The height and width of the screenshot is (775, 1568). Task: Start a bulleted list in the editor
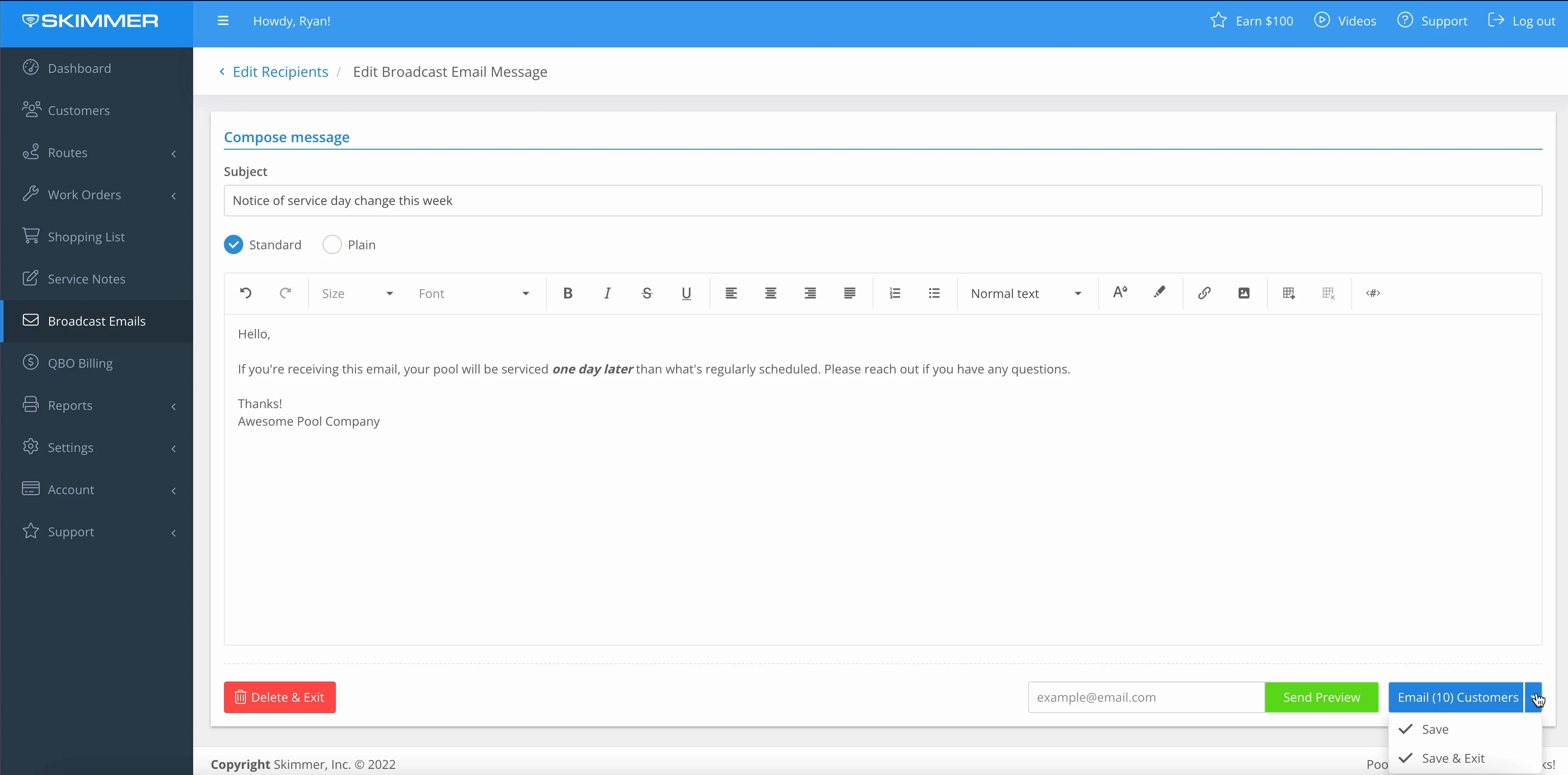(934, 293)
